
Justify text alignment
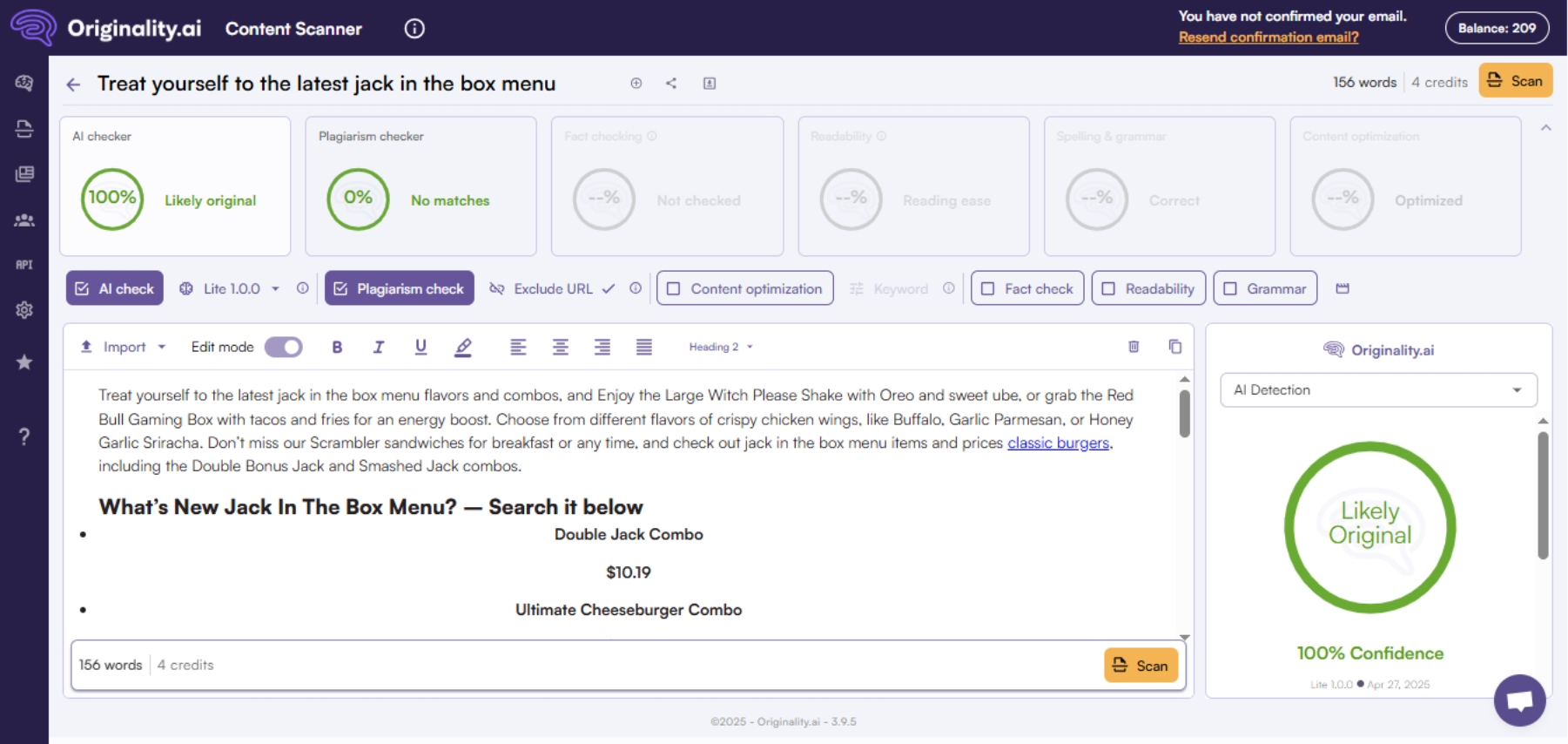click(644, 347)
